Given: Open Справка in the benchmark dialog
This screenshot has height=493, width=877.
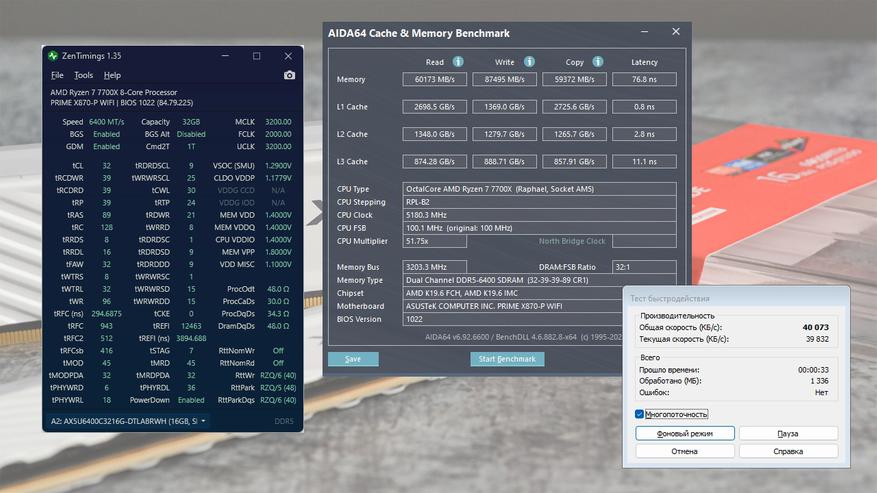Looking at the screenshot, I should (788, 451).
